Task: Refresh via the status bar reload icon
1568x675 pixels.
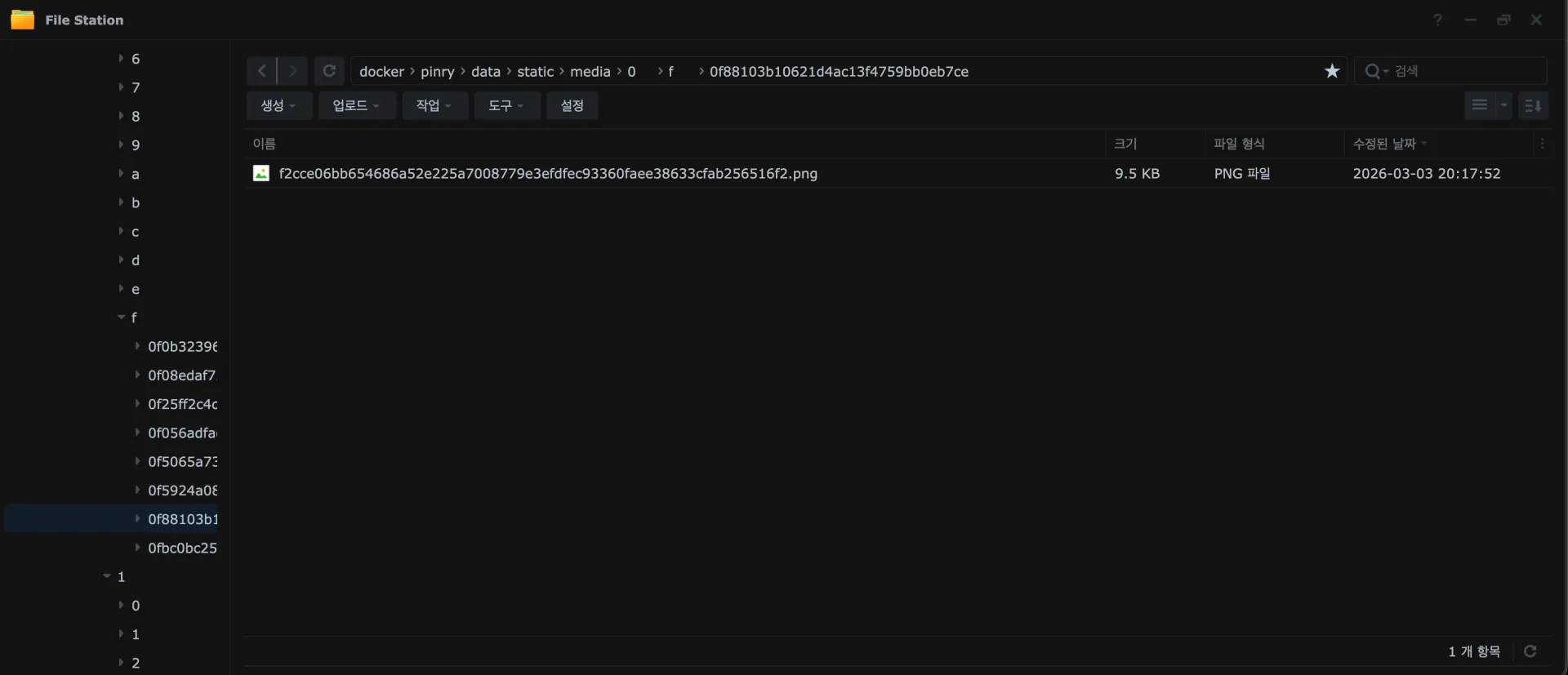Action: [x=1530, y=651]
